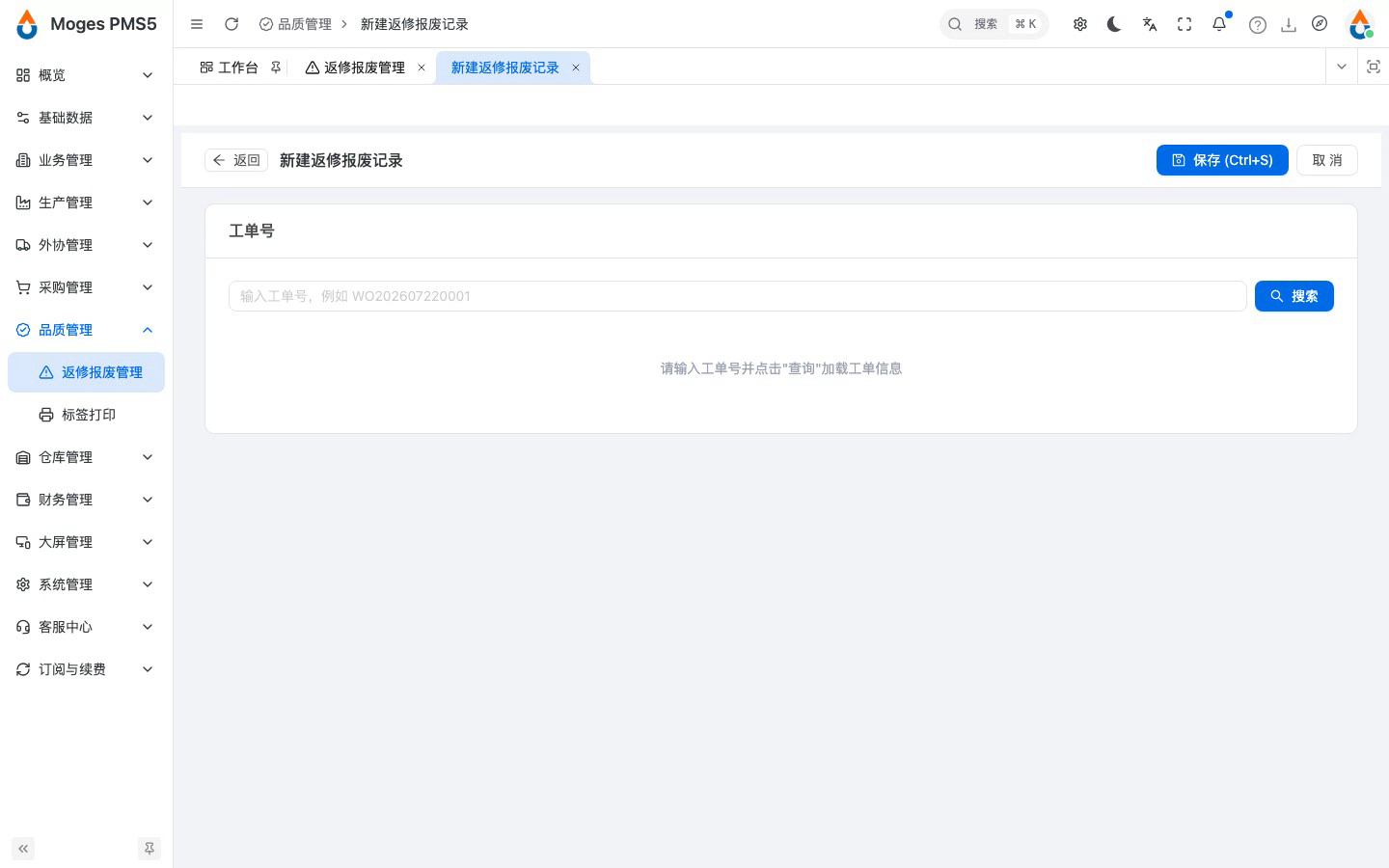Click the blue 搜索 button
1389x868 pixels.
(1294, 296)
